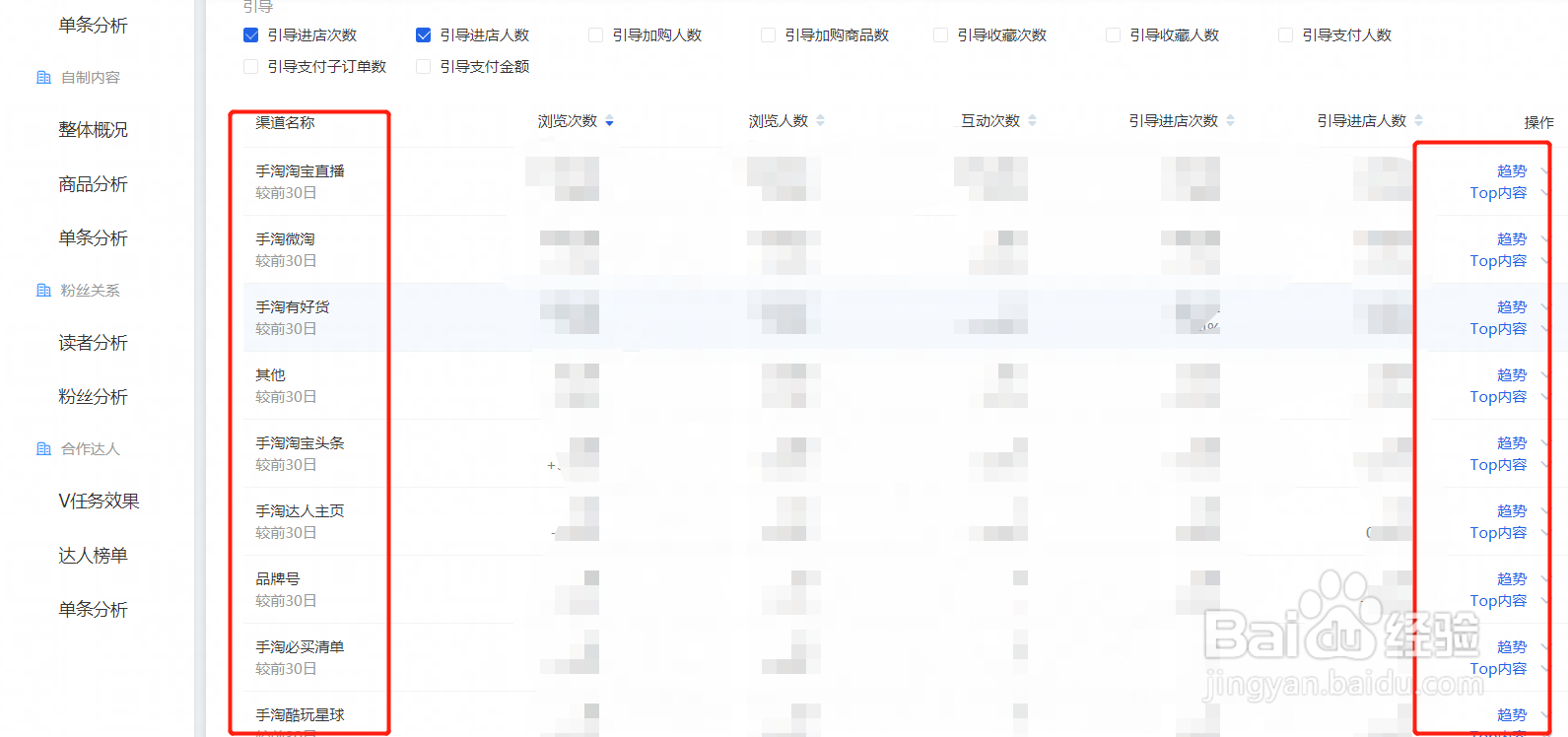Open 整体概况 in the sidebar
The height and width of the screenshot is (737, 1568).
[94, 130]
